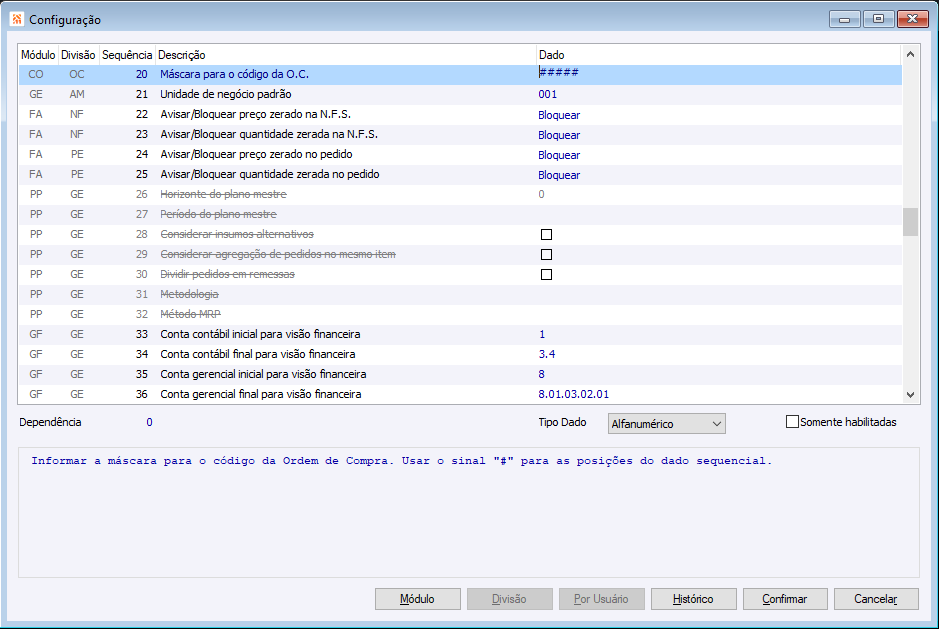Toggle checkbox for Dividir pedidos em remessas
This screenshot has width=939, height=629.
click(x=546, y=274)
